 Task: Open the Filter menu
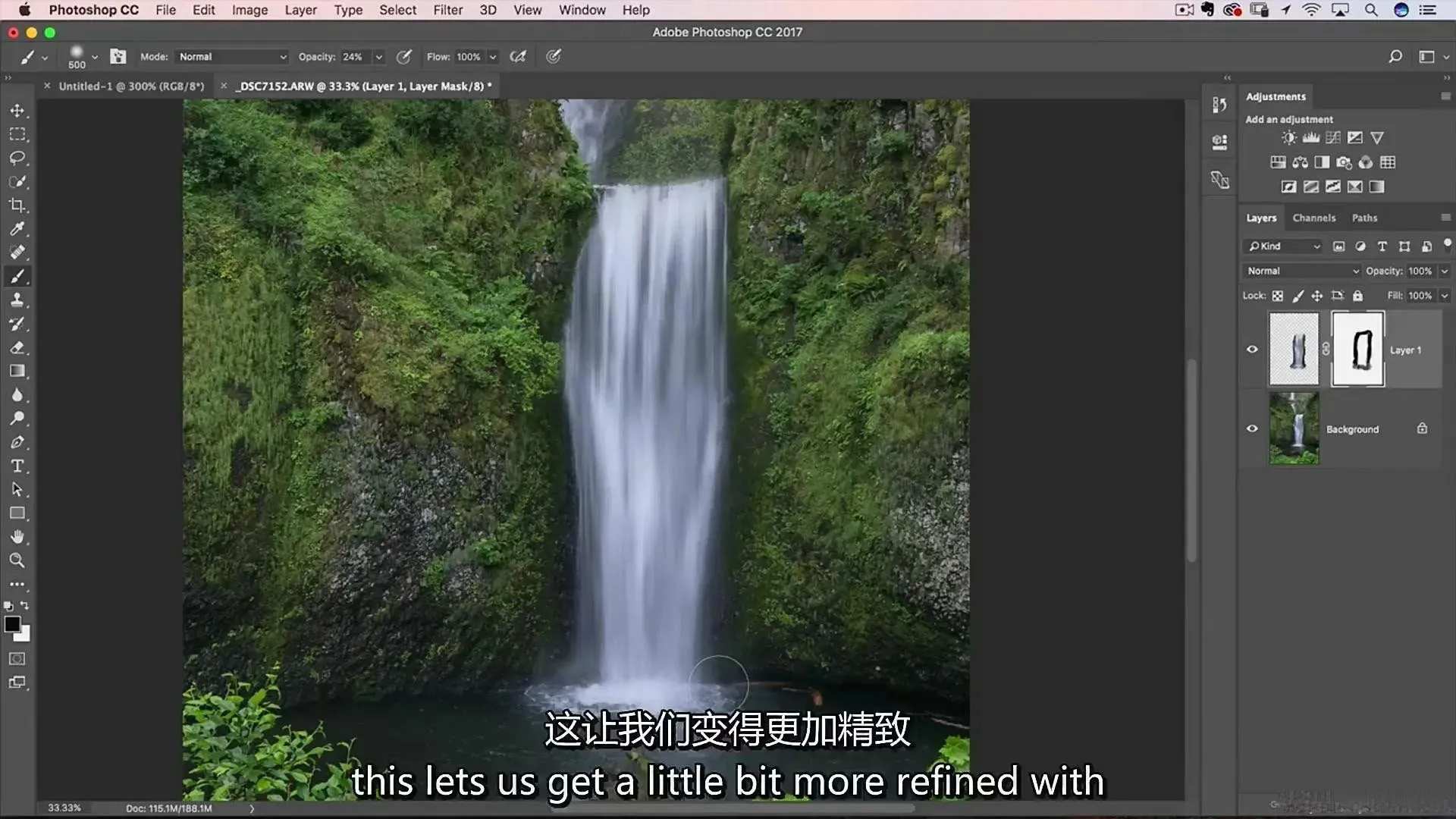(447, 10)
